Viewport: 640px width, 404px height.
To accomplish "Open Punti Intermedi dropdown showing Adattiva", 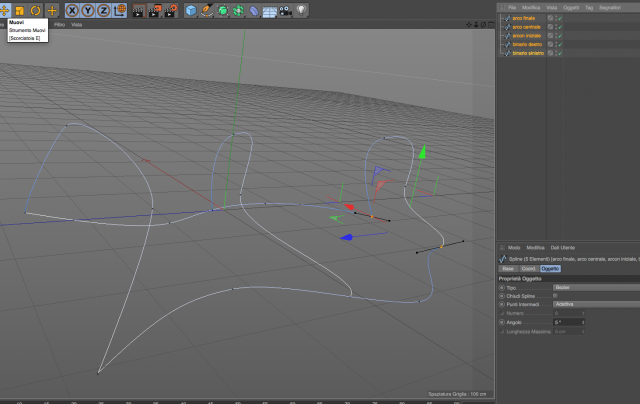I will (x=596, y=304).
